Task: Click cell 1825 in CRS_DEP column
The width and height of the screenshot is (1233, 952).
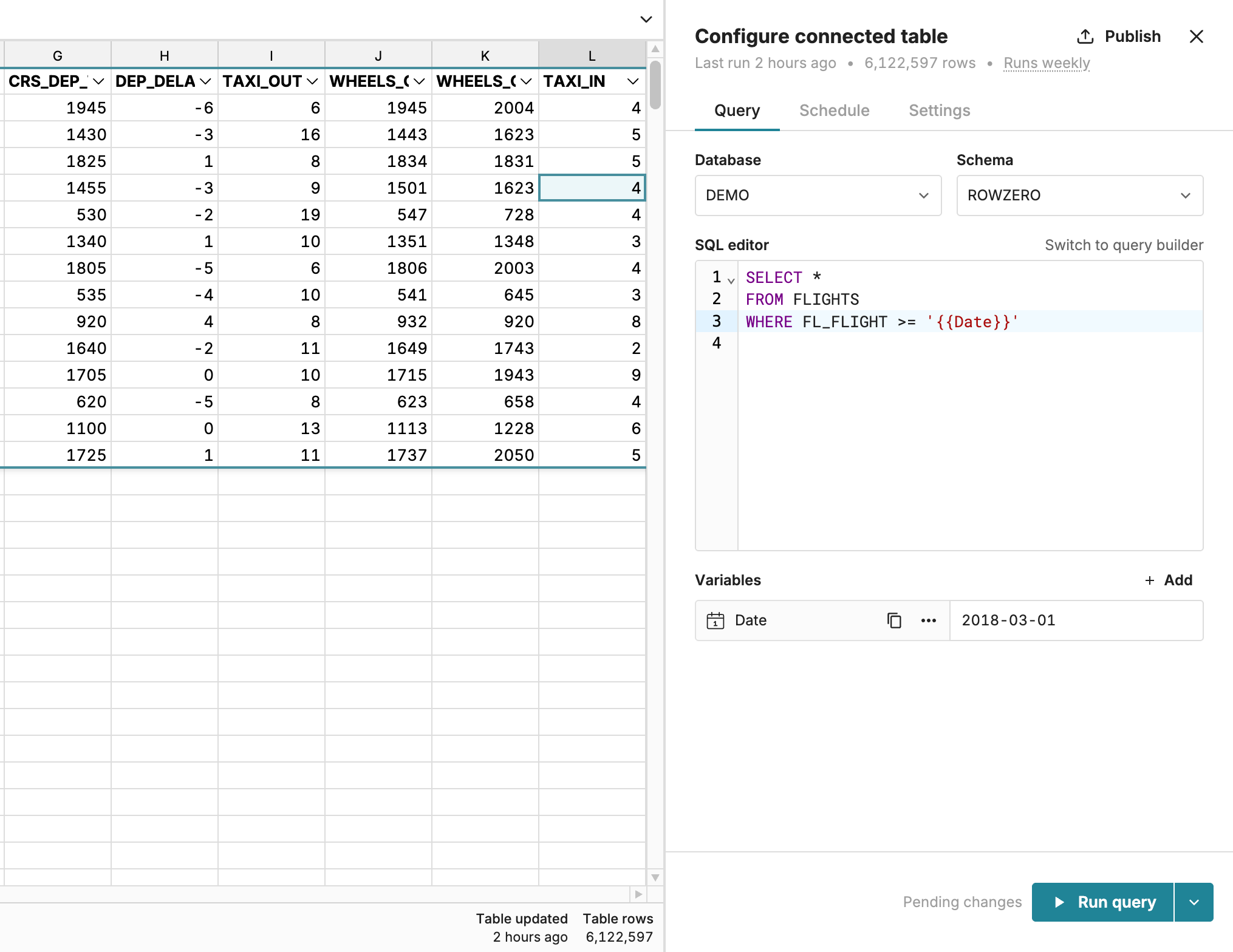Action: pos(58,161)
